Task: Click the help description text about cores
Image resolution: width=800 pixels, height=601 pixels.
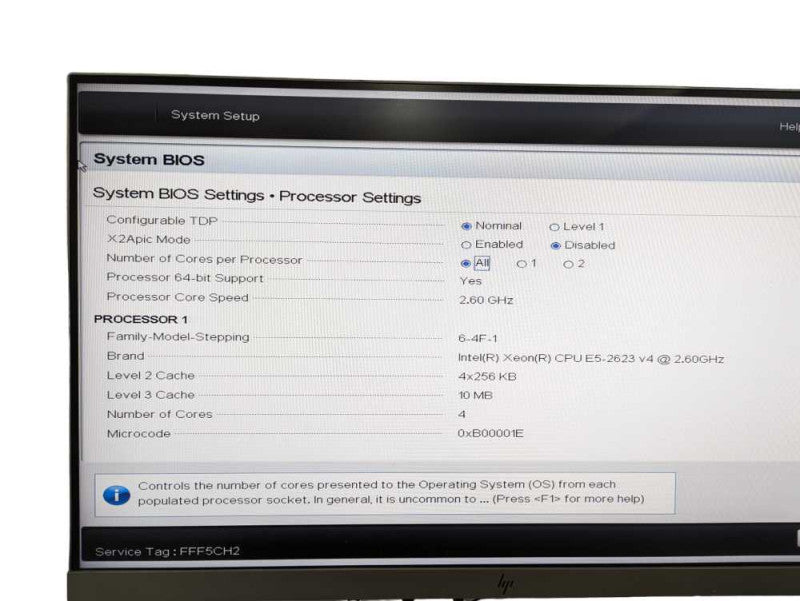Action: tap(391, 492)
